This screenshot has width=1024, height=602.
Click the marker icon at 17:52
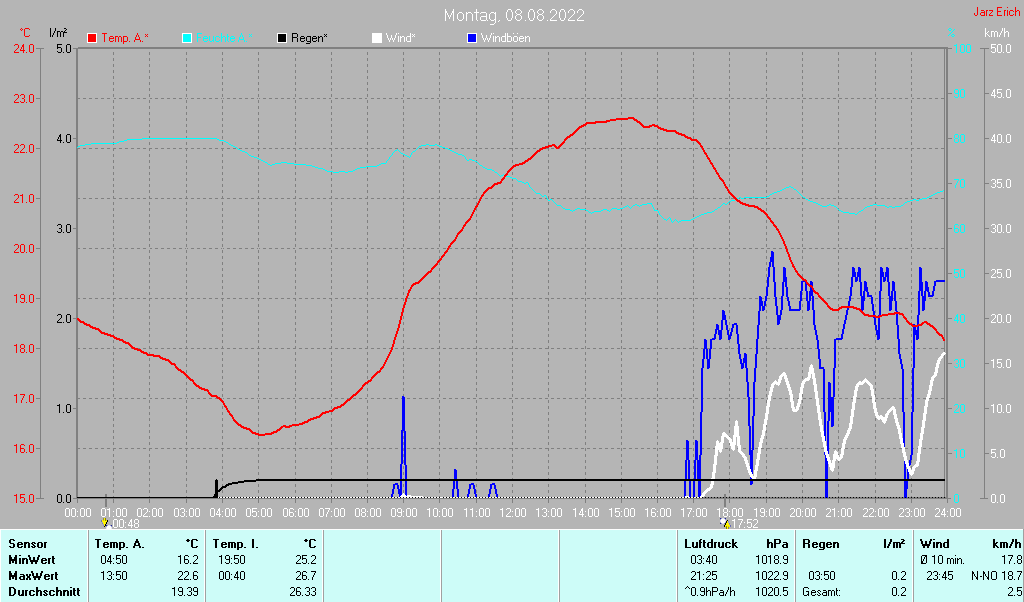725,522
